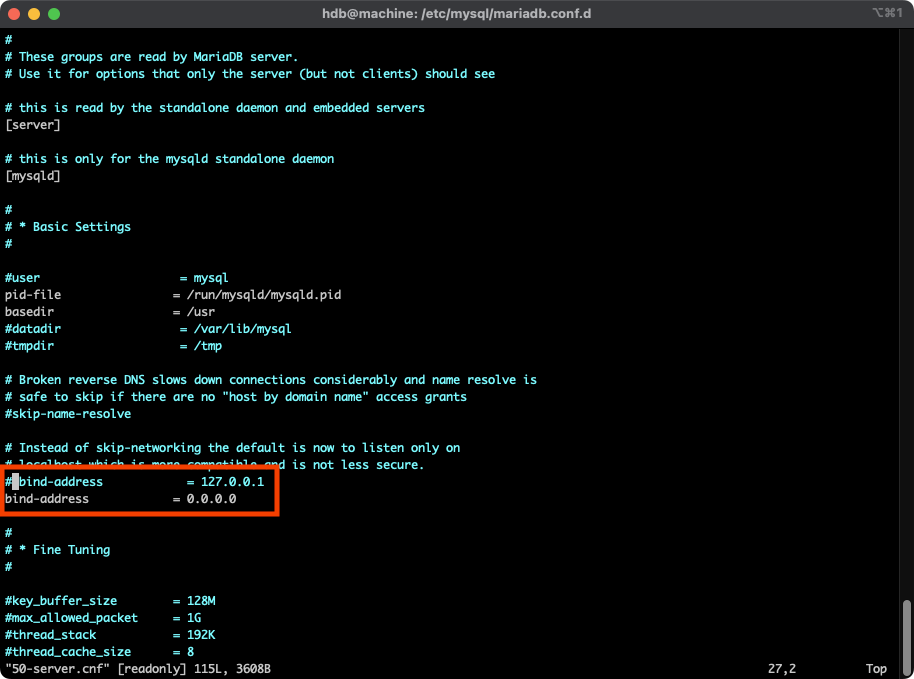This screenshot has width=914, height=679.
Task: Click the cursor position indicator 27,2
Action: (781, 668)
